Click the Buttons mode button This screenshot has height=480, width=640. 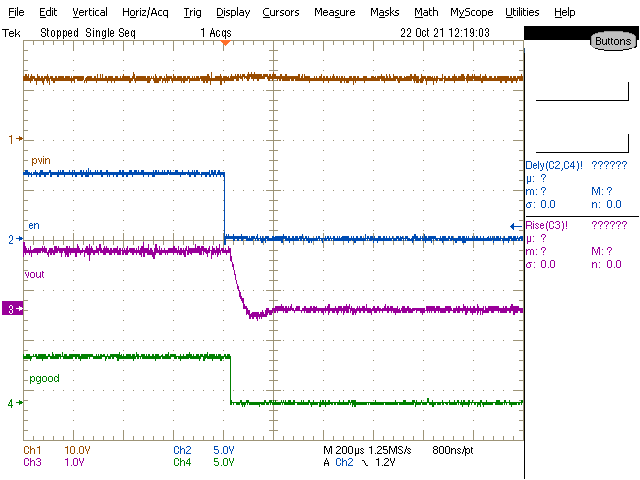click(613, 41)
